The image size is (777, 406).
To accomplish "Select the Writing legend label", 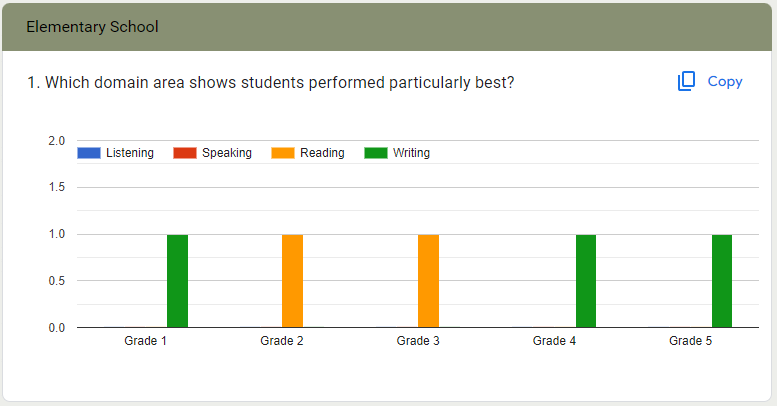I will 411,153.
